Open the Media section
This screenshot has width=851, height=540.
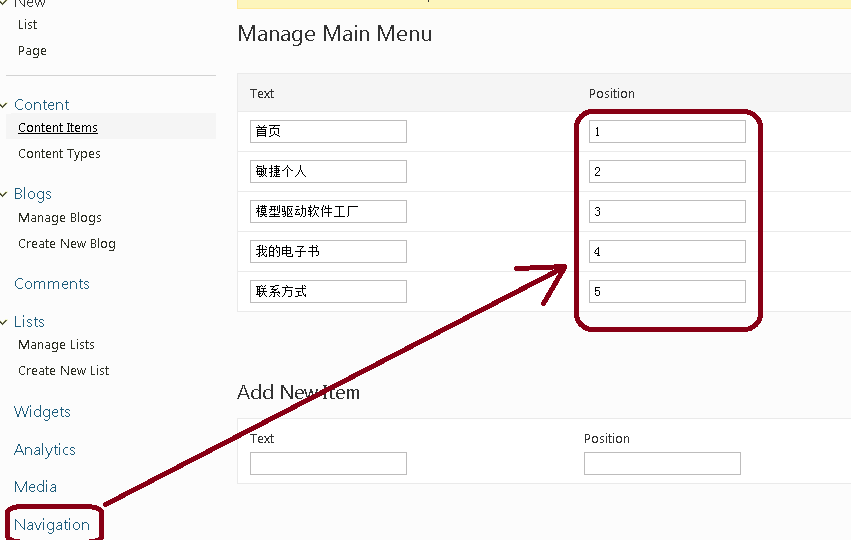click(x=35, y=487)
